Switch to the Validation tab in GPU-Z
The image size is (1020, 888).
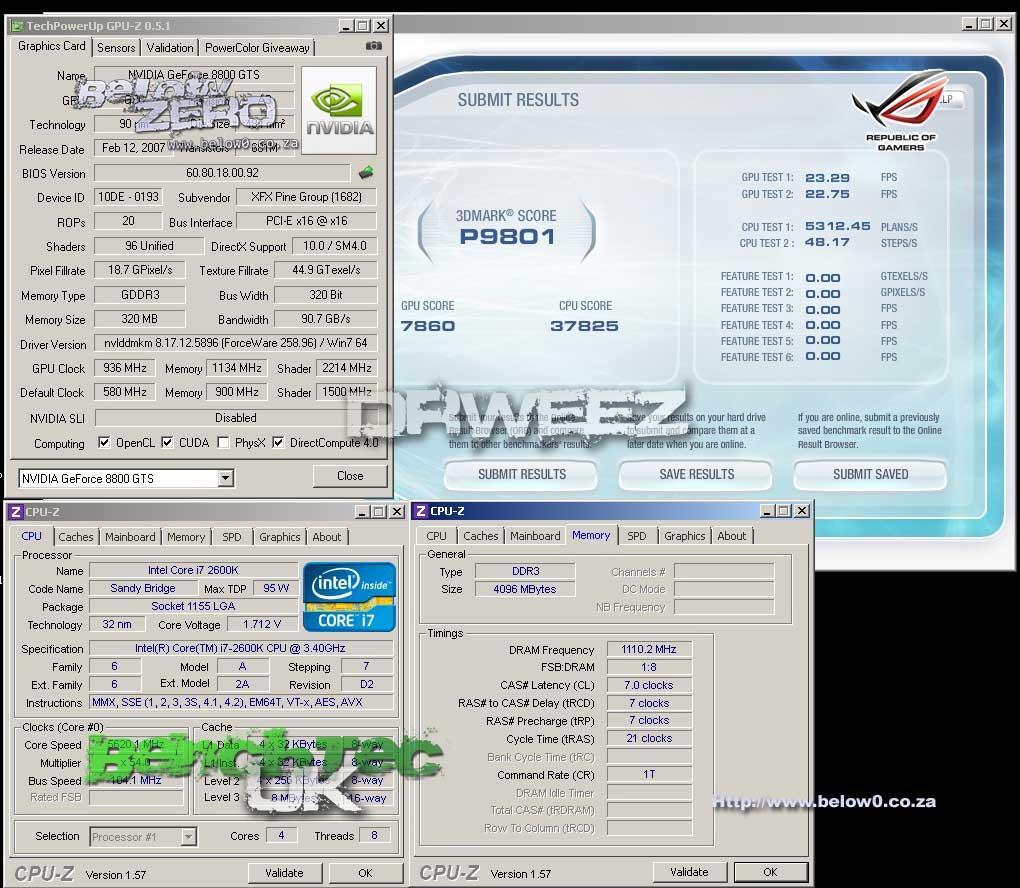169,47
